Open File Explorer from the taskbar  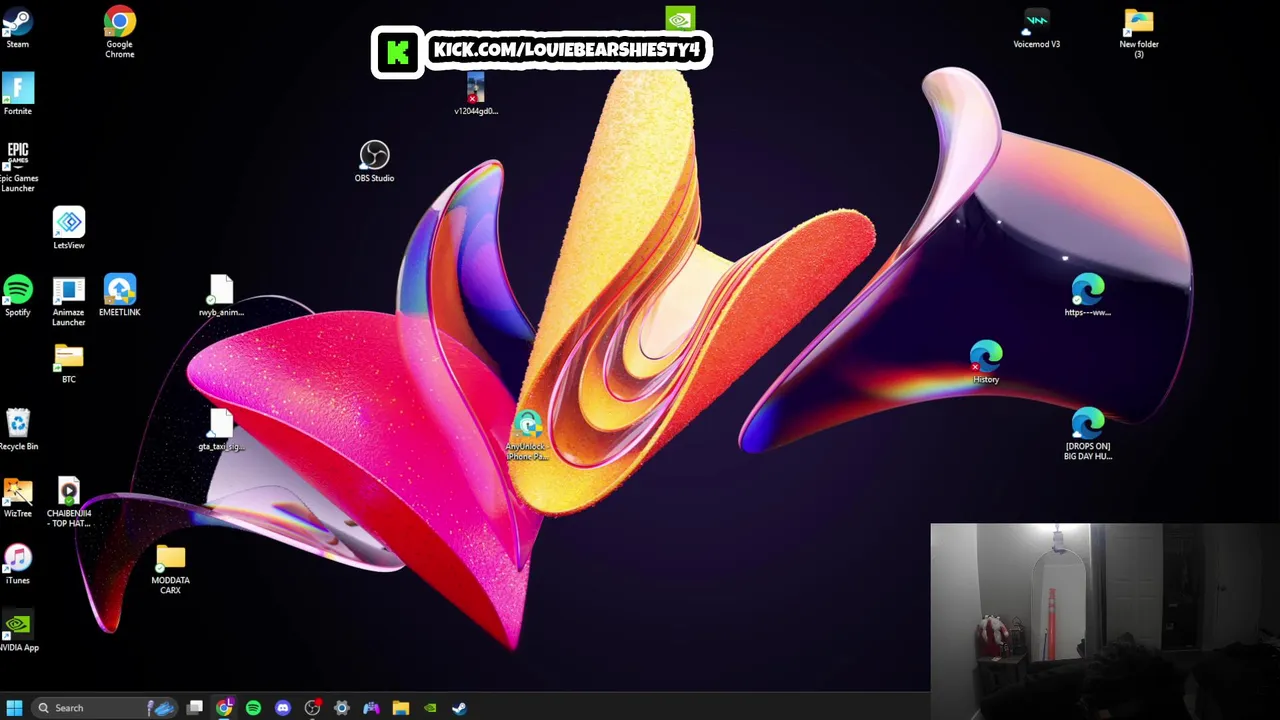pyautogui.click(x=400, y=708)
